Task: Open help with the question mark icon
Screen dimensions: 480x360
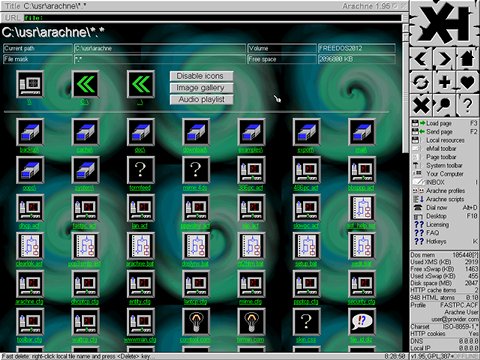Action: pyautogui.click(x=467, y=105)
